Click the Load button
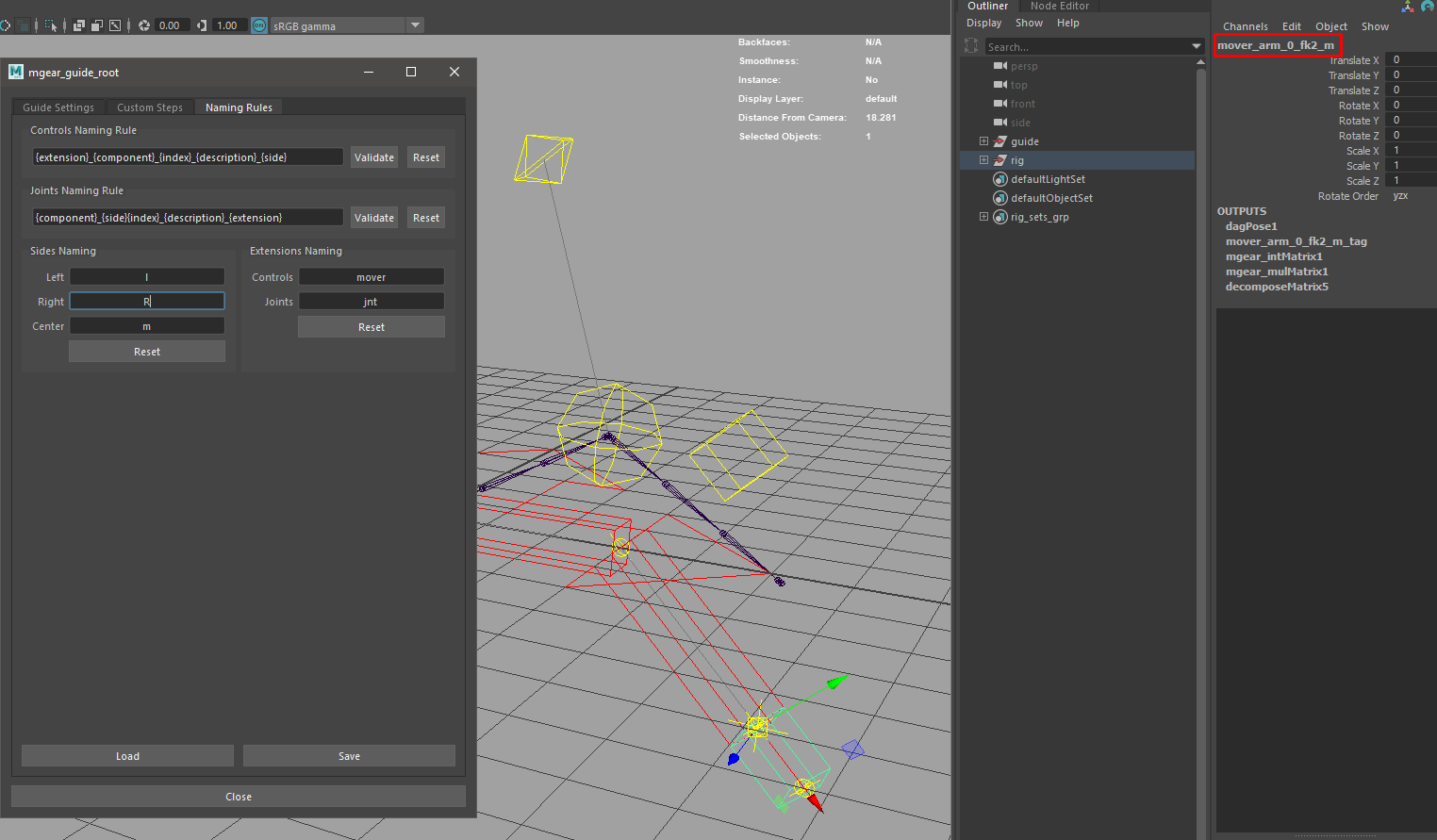 (127, 756)
